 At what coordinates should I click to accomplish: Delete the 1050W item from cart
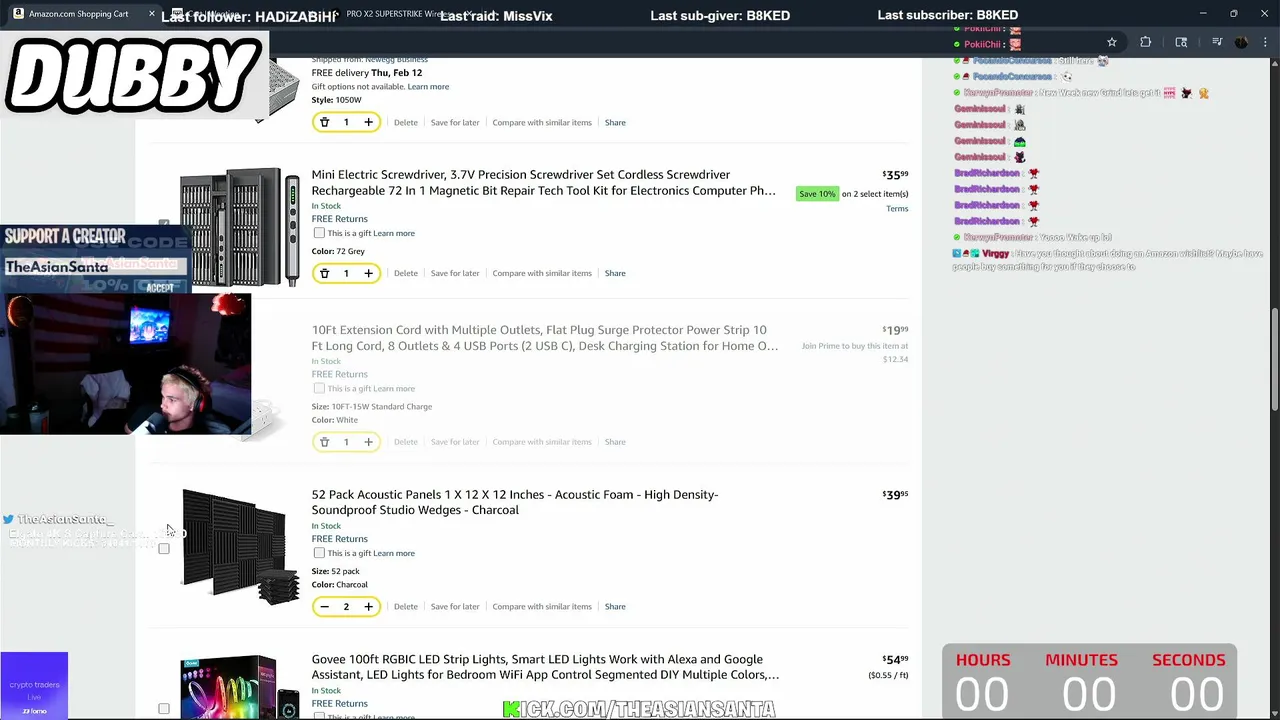pyautogui.click(x=406, y=122)
